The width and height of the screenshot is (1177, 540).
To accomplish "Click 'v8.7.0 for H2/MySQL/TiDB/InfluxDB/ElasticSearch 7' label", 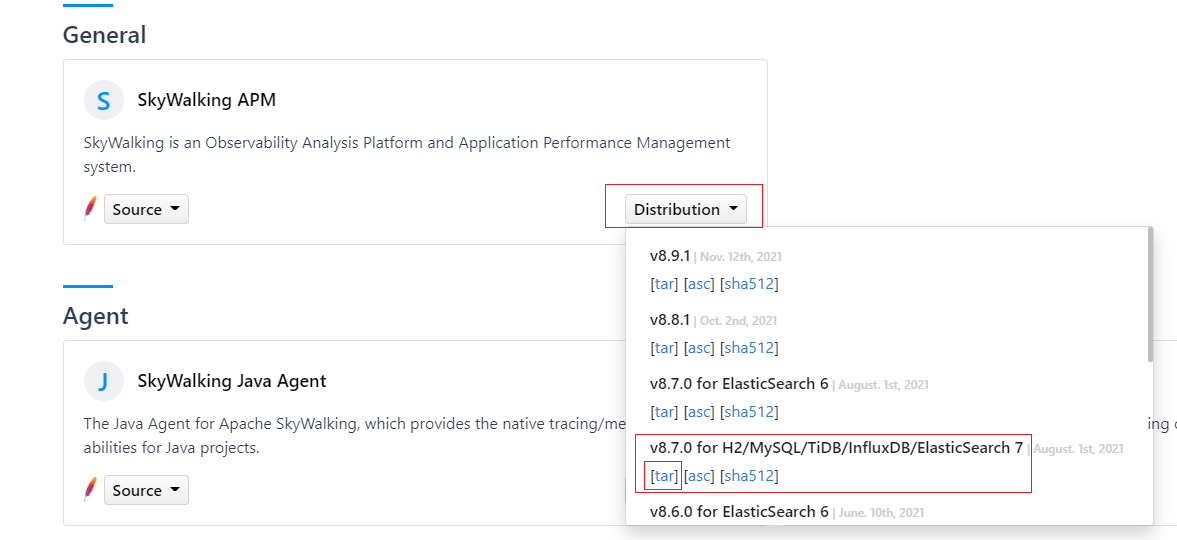I will [x=836, y=448].
